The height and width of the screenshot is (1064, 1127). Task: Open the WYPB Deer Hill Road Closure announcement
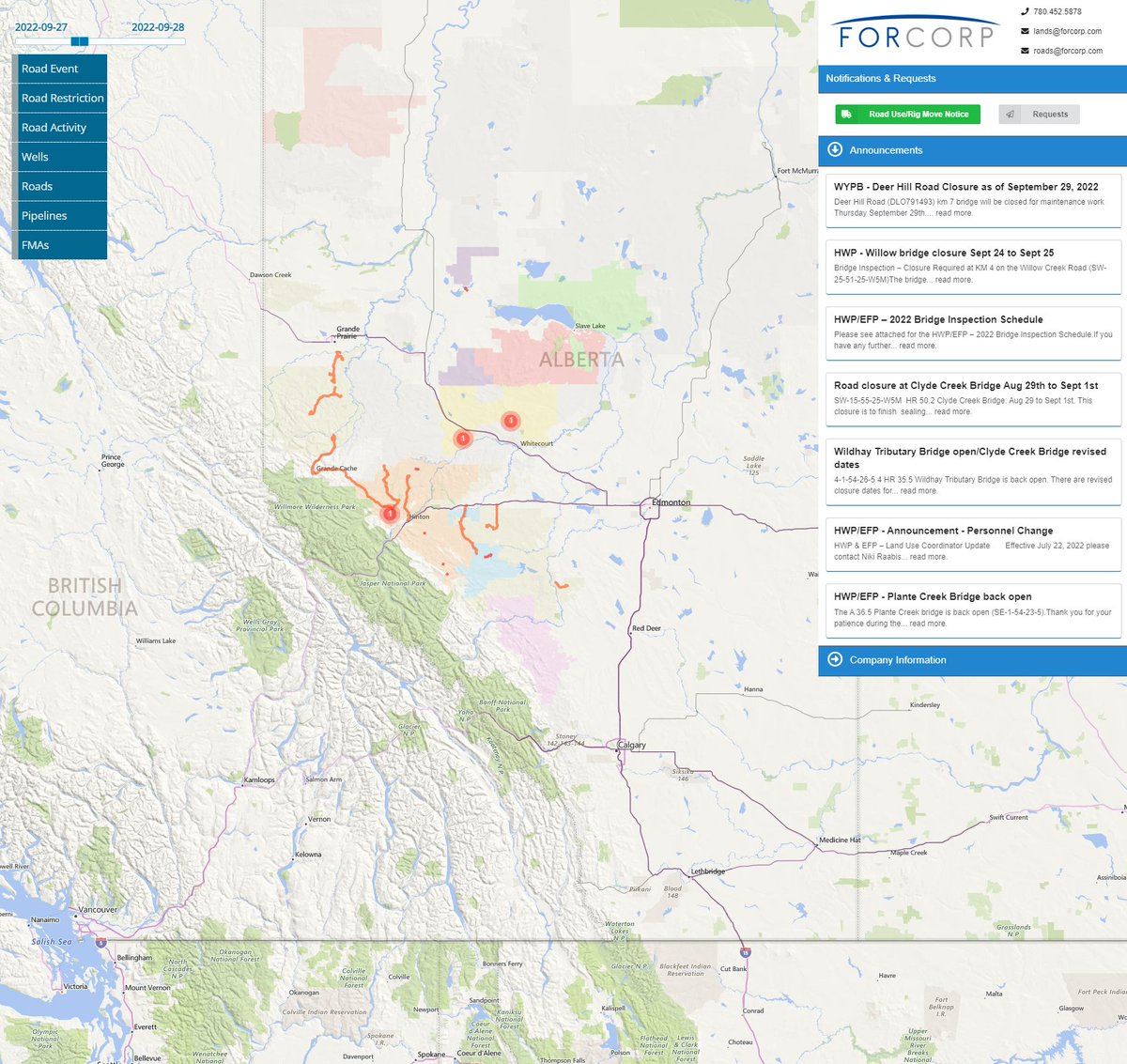973,200
